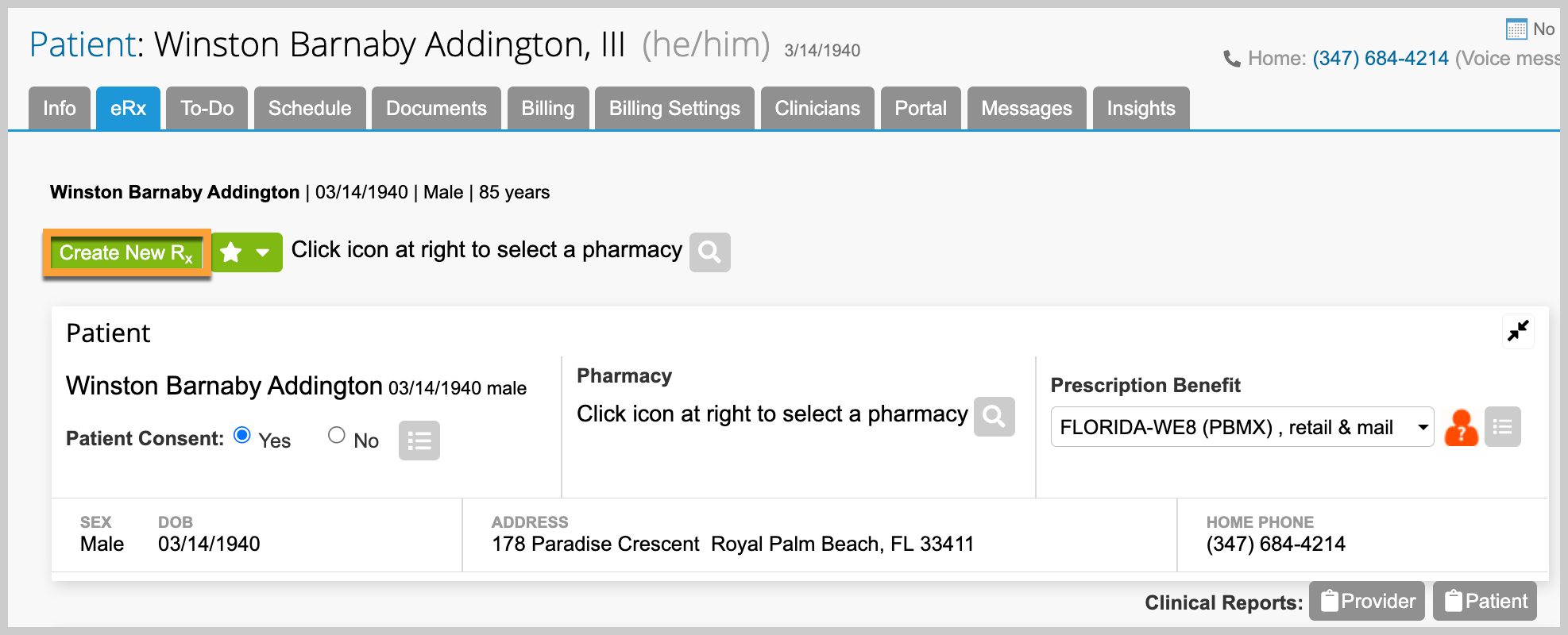1568x635 pixels.
Task: Open the FLORIDA-WE8 Prescription Benefit dropdown
Action: [1242, 427]
